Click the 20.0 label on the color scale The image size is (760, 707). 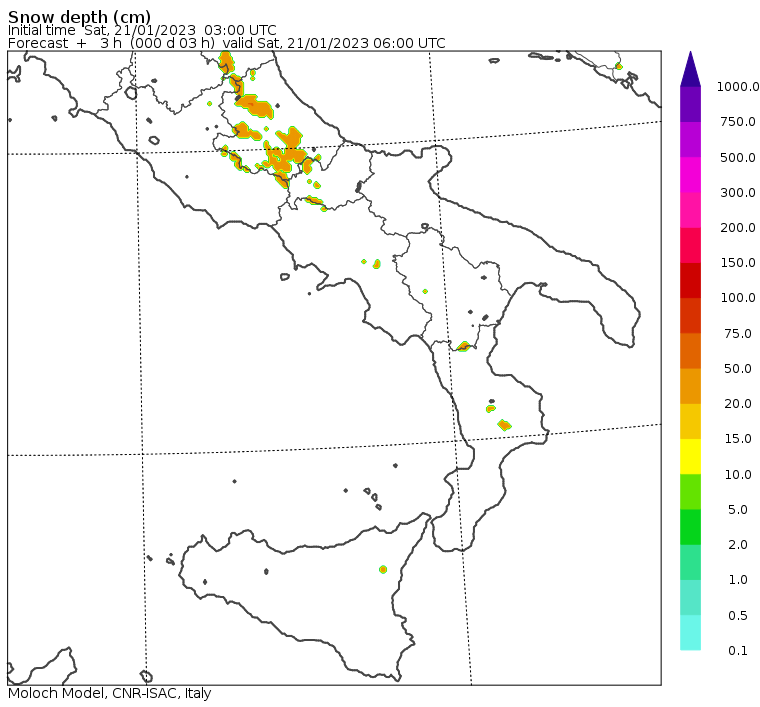click(x=738, y=403)
